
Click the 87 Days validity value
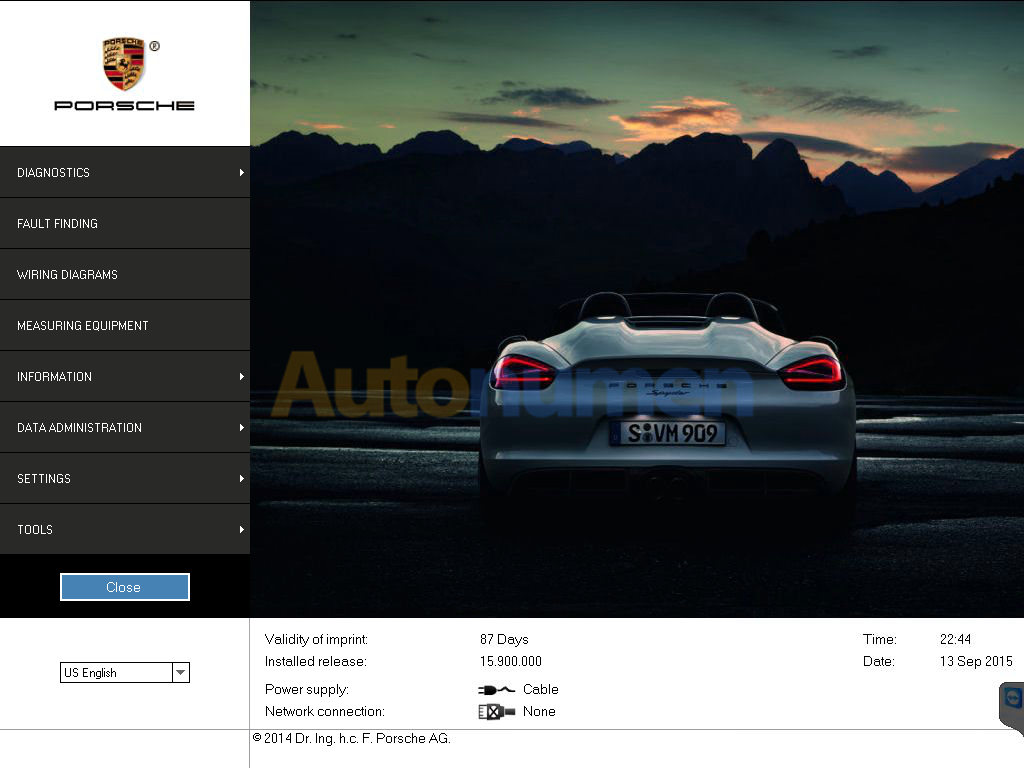tap(504, 640)
